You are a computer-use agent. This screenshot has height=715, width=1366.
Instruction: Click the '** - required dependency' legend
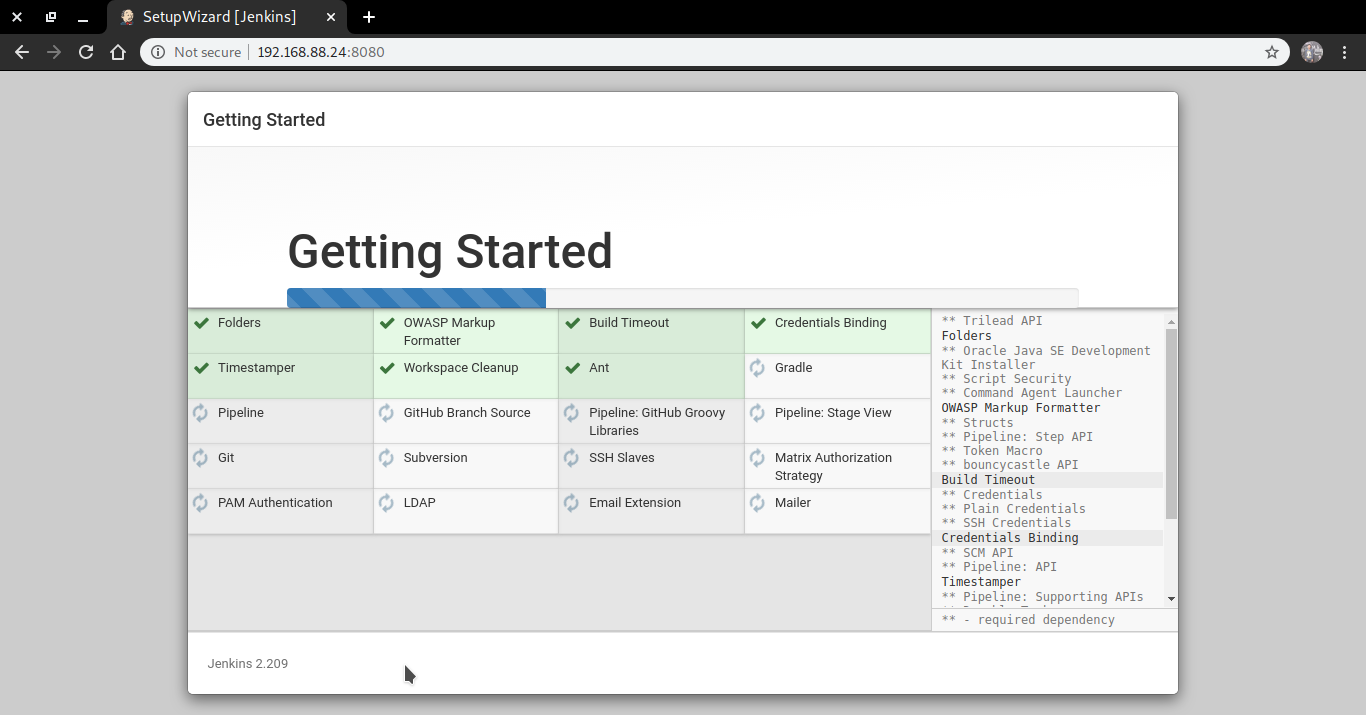1028,620
